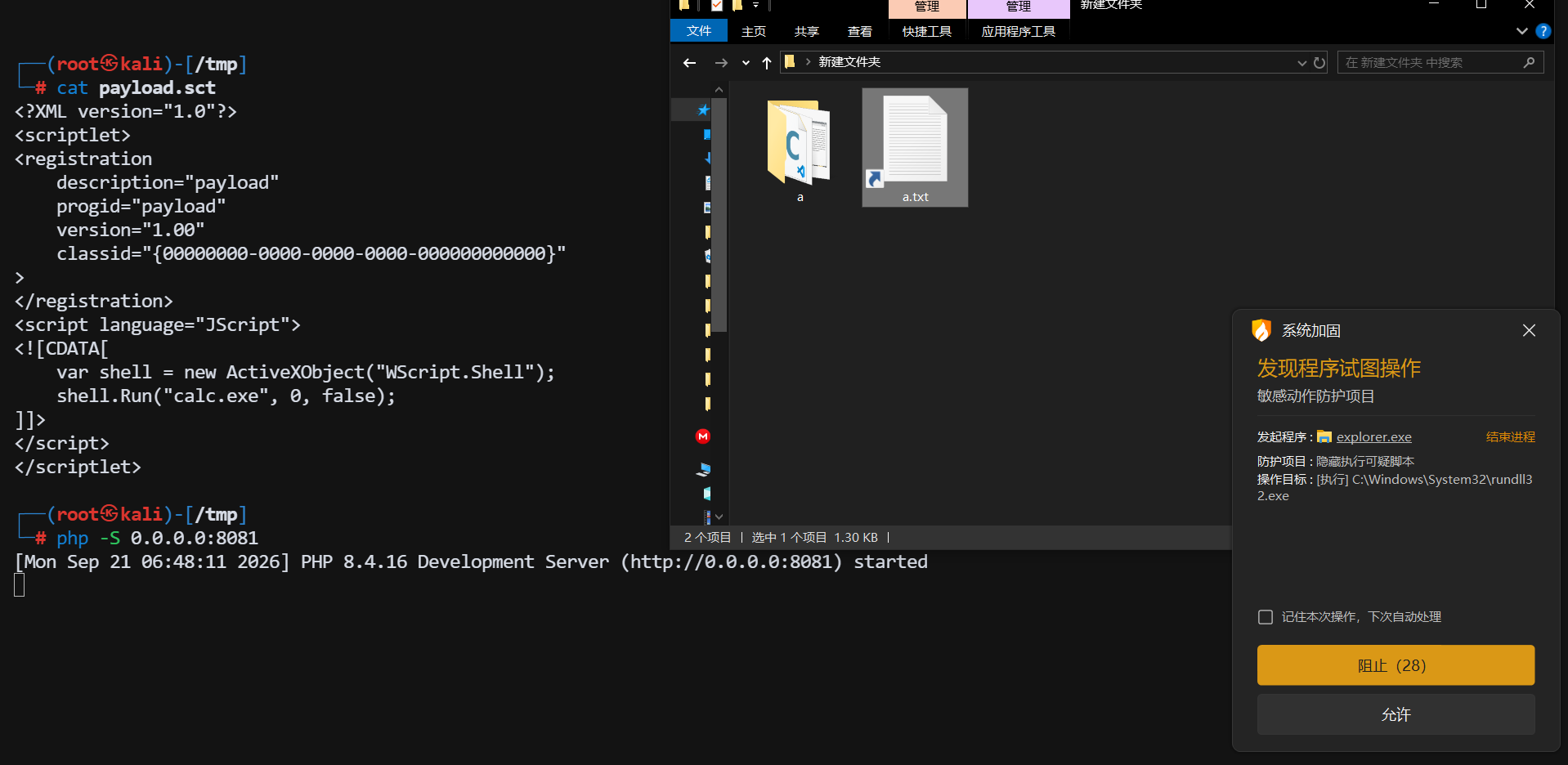The height and width of the screenshot is (765, 1568).
Task: Open the 快捷工具 ribbon tab
Action: (x=927, y=32)
